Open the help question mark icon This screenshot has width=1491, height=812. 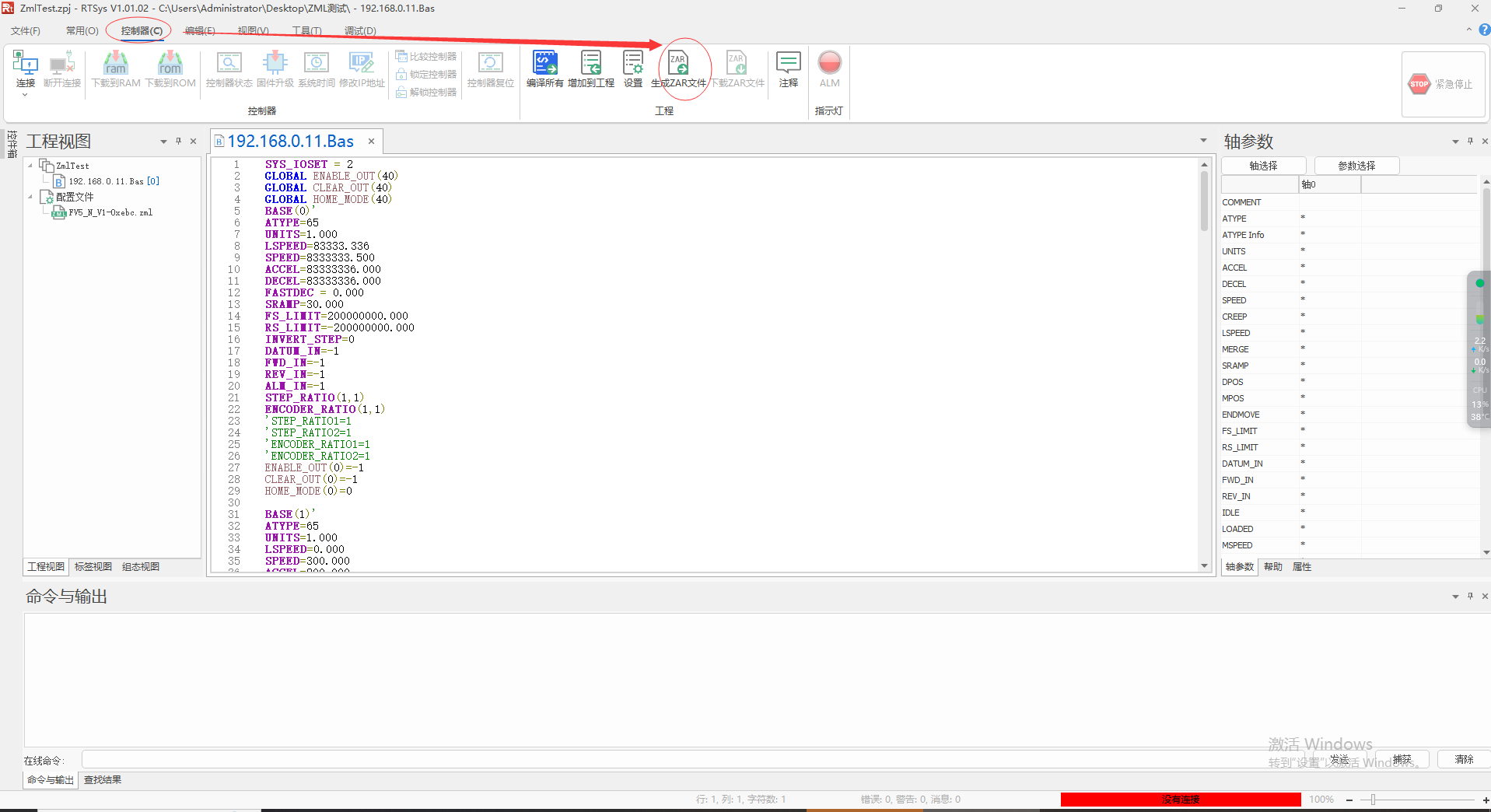[1484, 30]
